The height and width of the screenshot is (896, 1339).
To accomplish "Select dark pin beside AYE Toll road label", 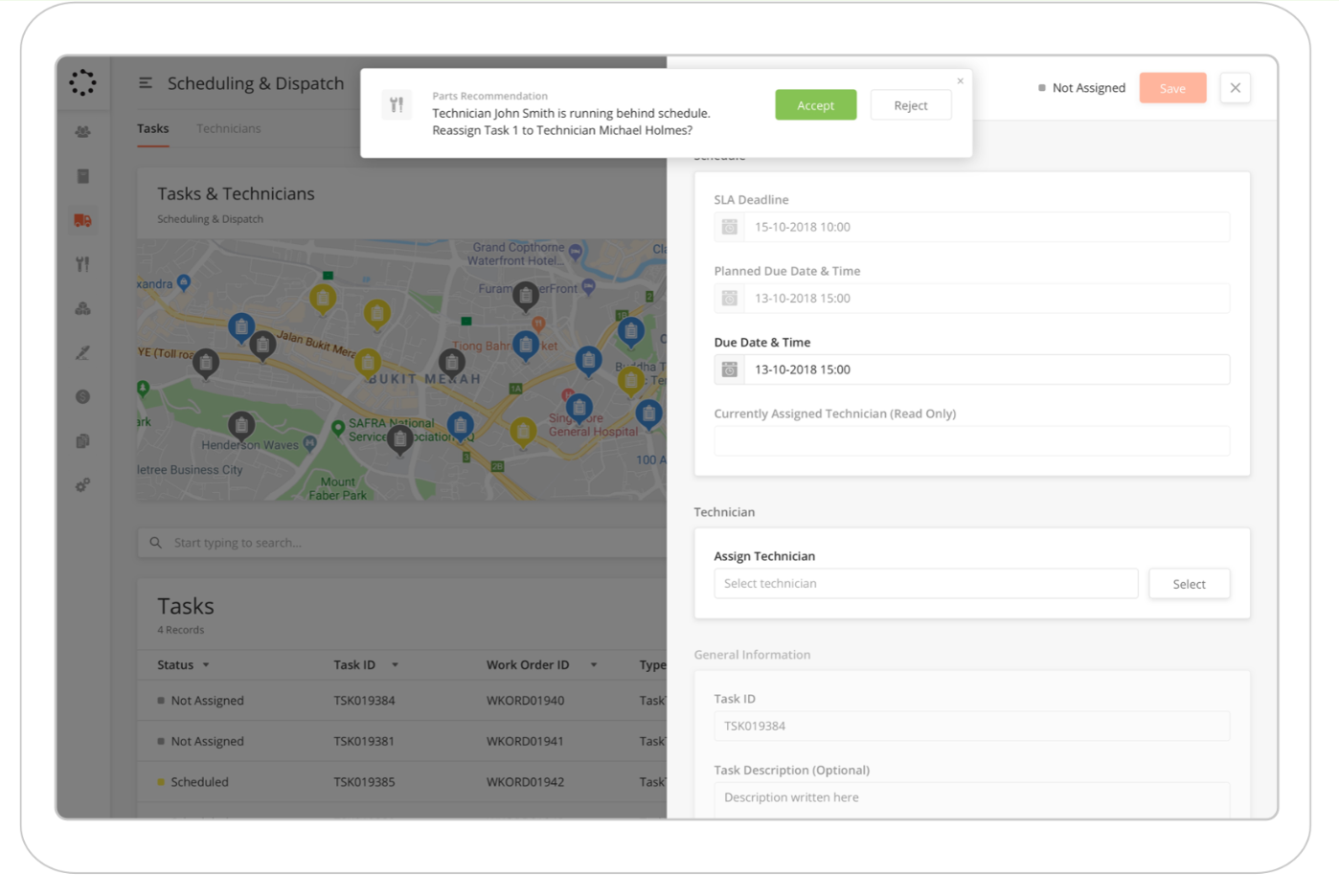I will click(206, 363).
